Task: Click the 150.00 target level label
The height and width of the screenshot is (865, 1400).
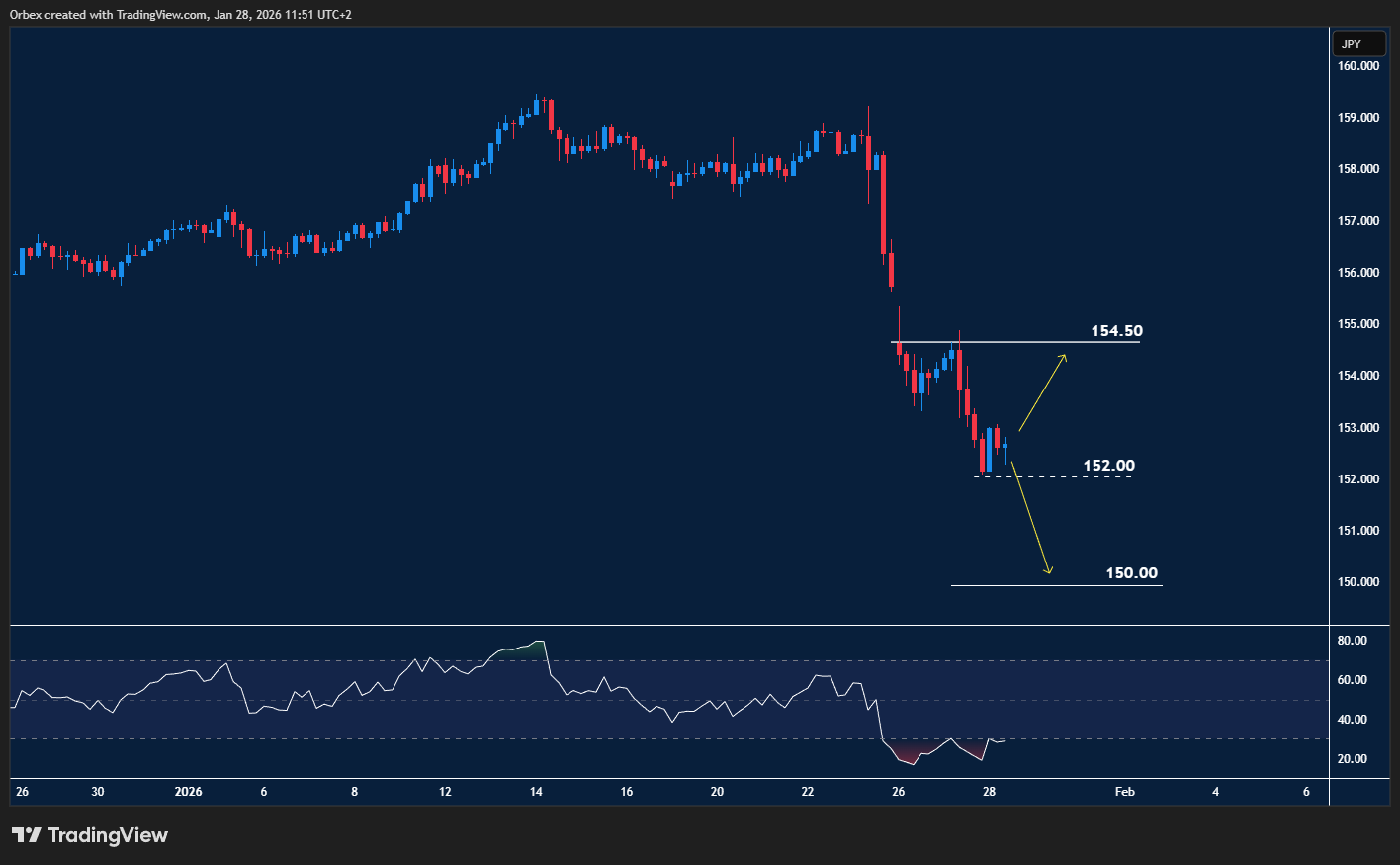Action: click(1131, 573)
